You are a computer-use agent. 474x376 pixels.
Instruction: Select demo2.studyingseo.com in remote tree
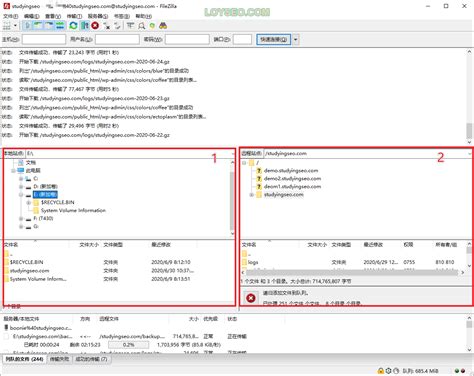point(292,179)
